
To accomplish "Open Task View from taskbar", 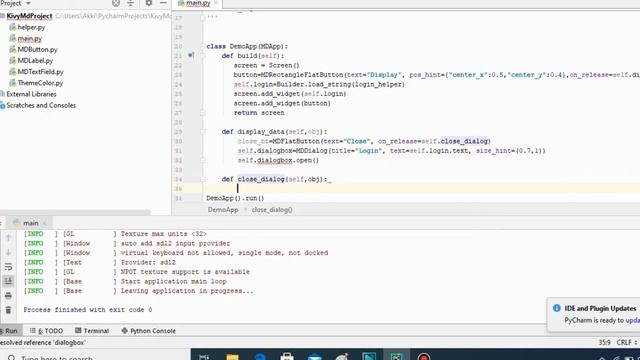I will coord(204,356).
